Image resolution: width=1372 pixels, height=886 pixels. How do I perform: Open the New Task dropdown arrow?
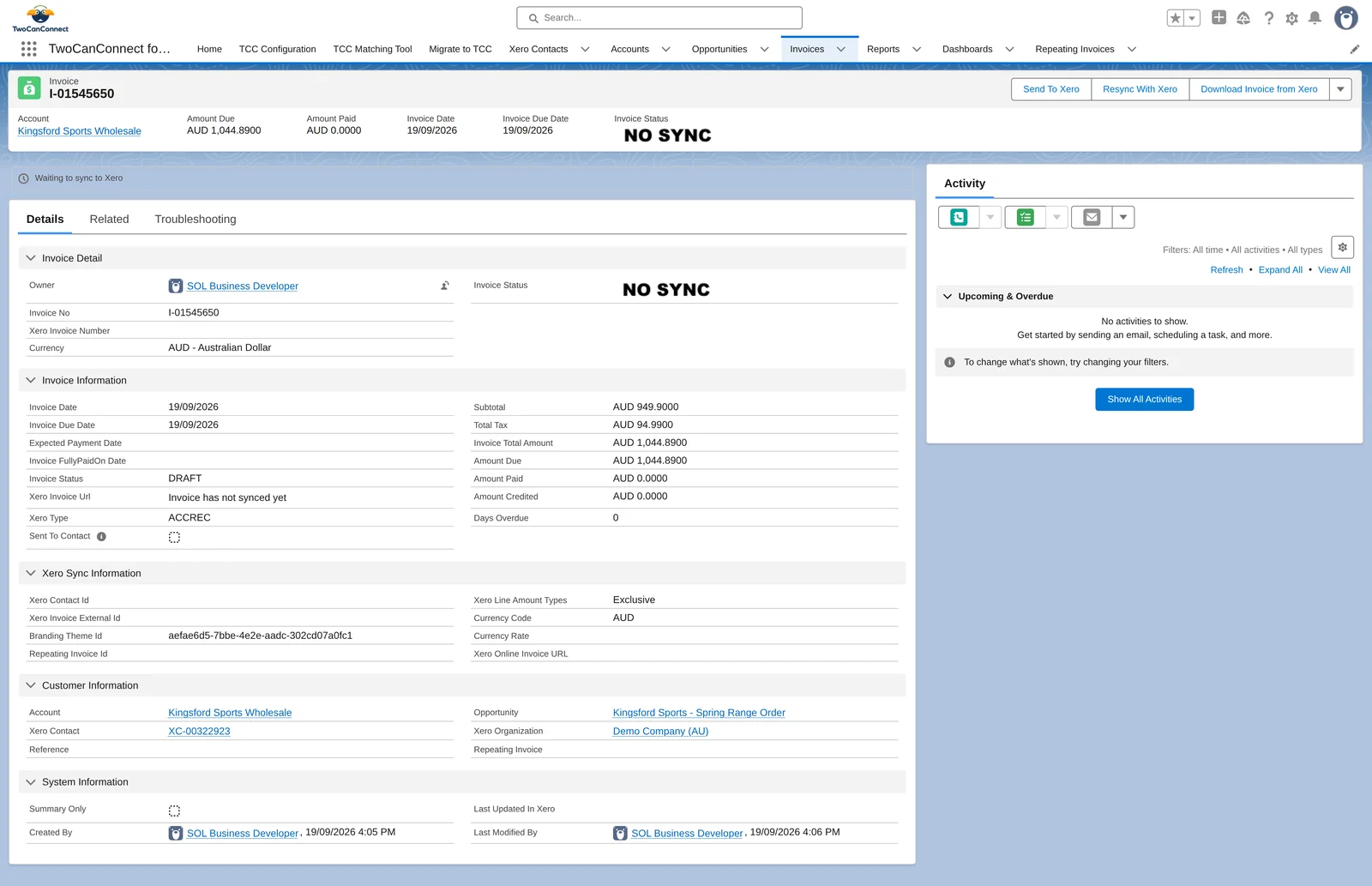coord(1057,218)
